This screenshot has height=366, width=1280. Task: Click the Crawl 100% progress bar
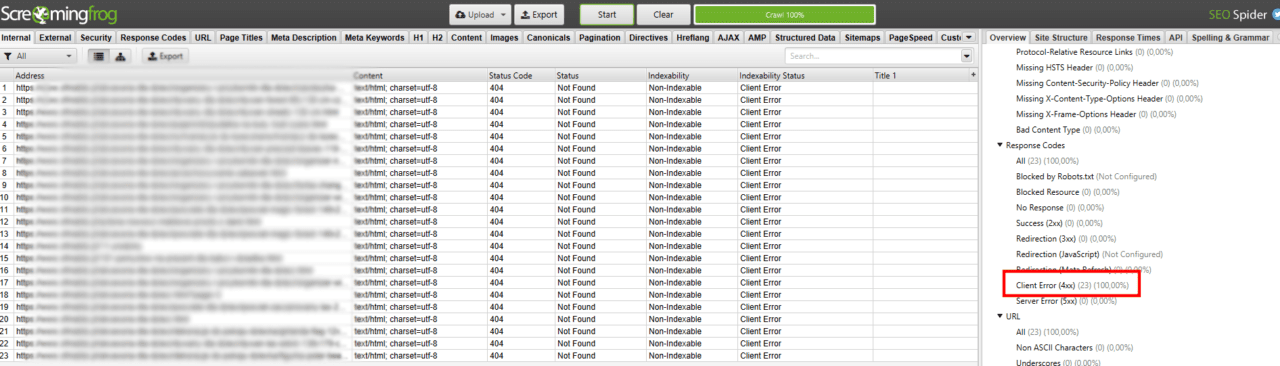coord(784,15)
